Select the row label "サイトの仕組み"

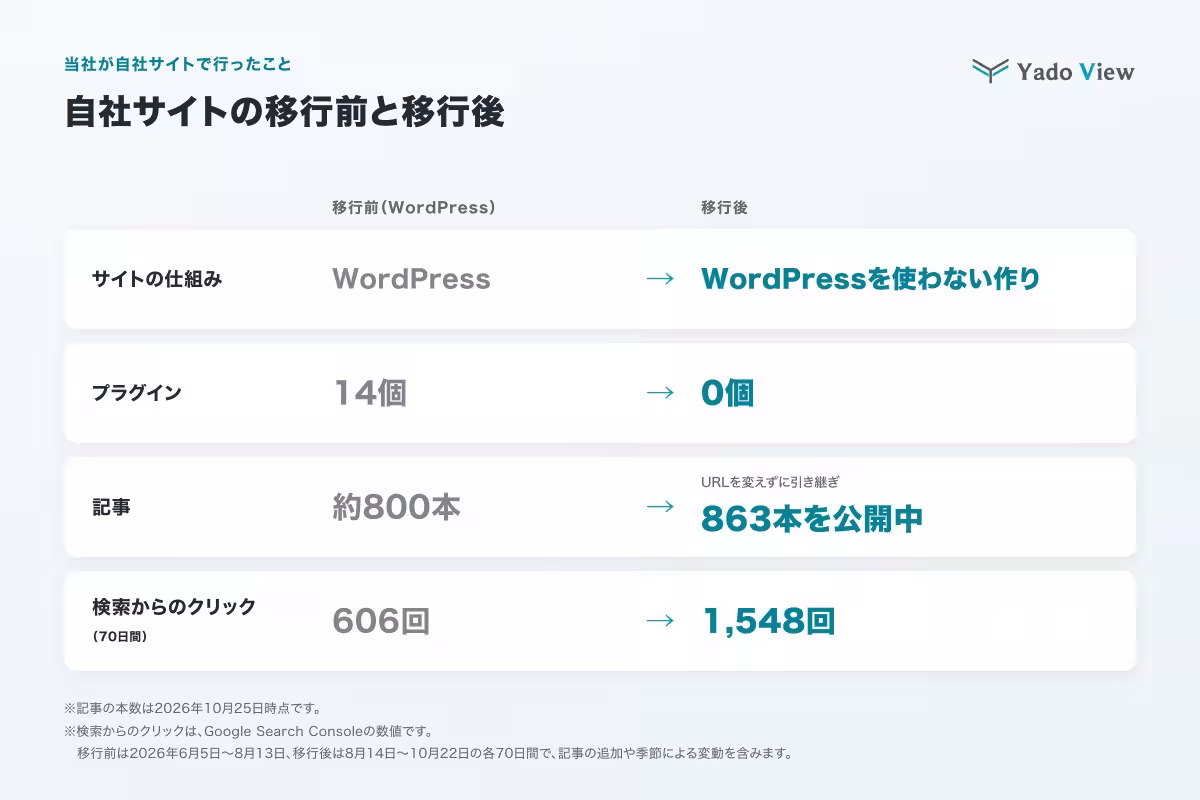click(157, 279)
